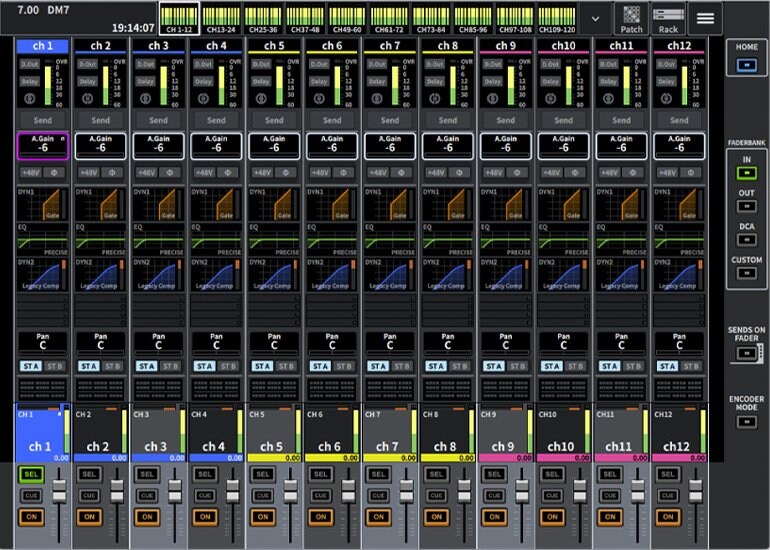Open ch 2 EQ curve display

click(101, 240)
